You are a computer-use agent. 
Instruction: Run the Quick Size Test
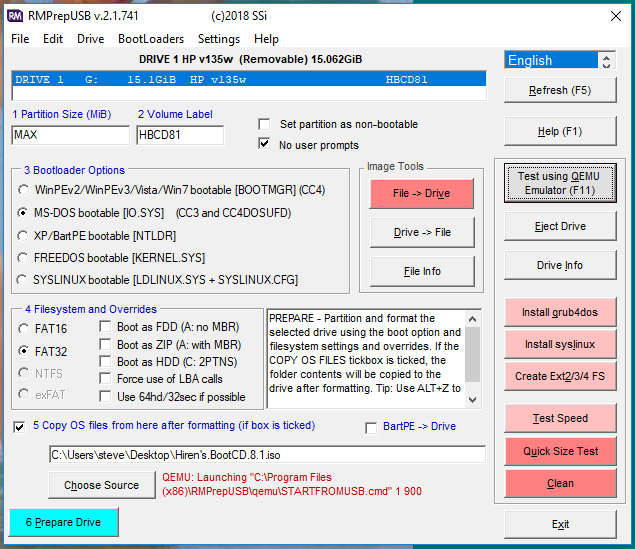click(x=560, y=451)
